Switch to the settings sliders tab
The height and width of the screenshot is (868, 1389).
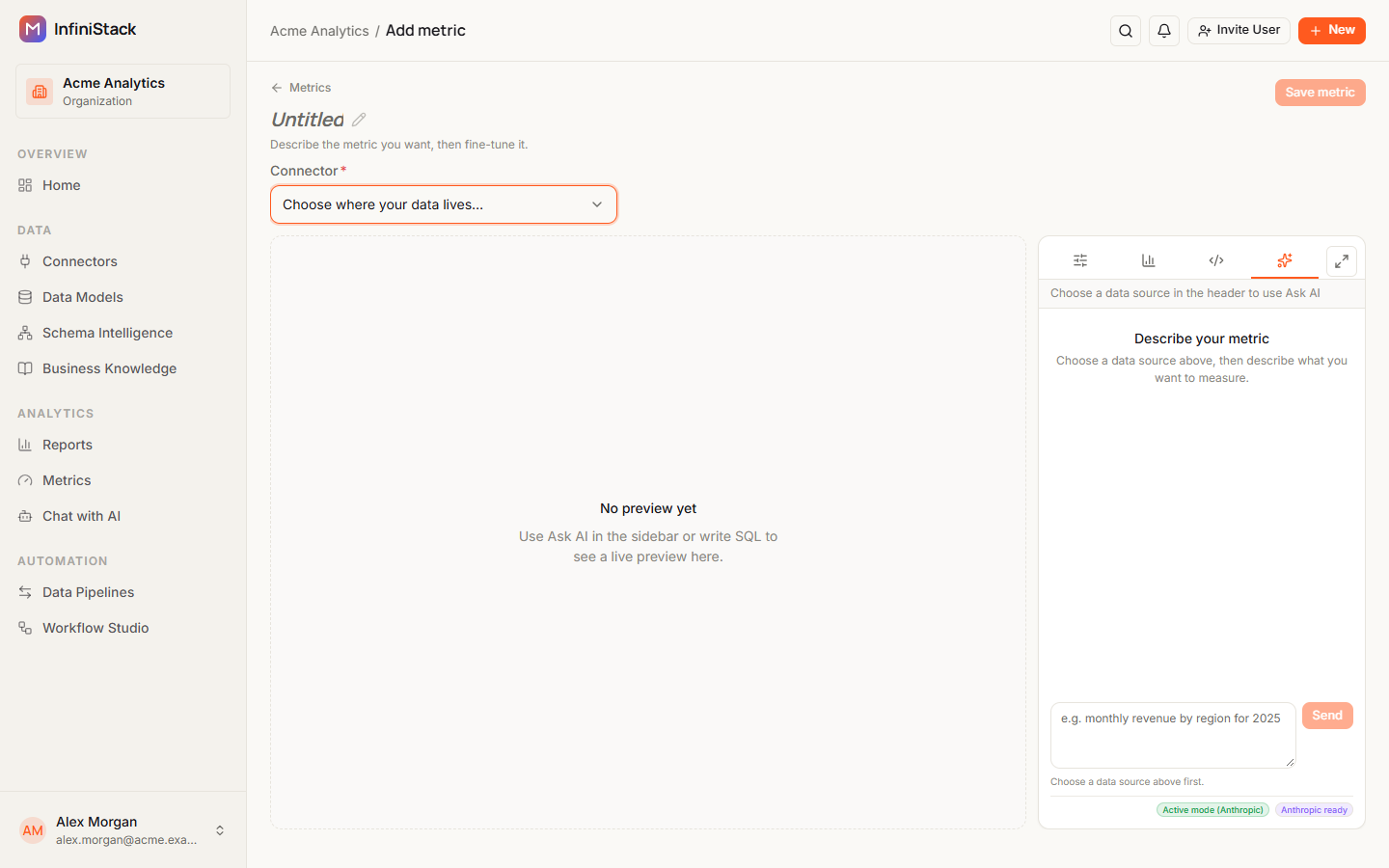coord(1080,260)
